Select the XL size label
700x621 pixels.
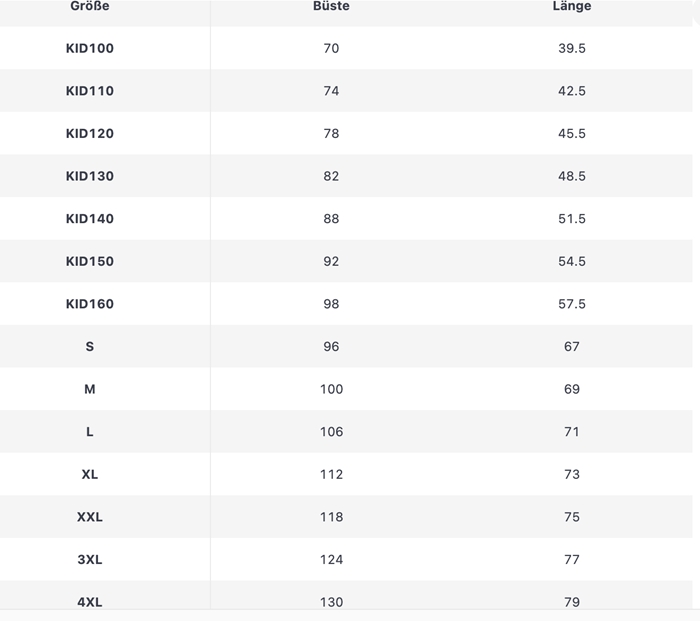(90, 475)
